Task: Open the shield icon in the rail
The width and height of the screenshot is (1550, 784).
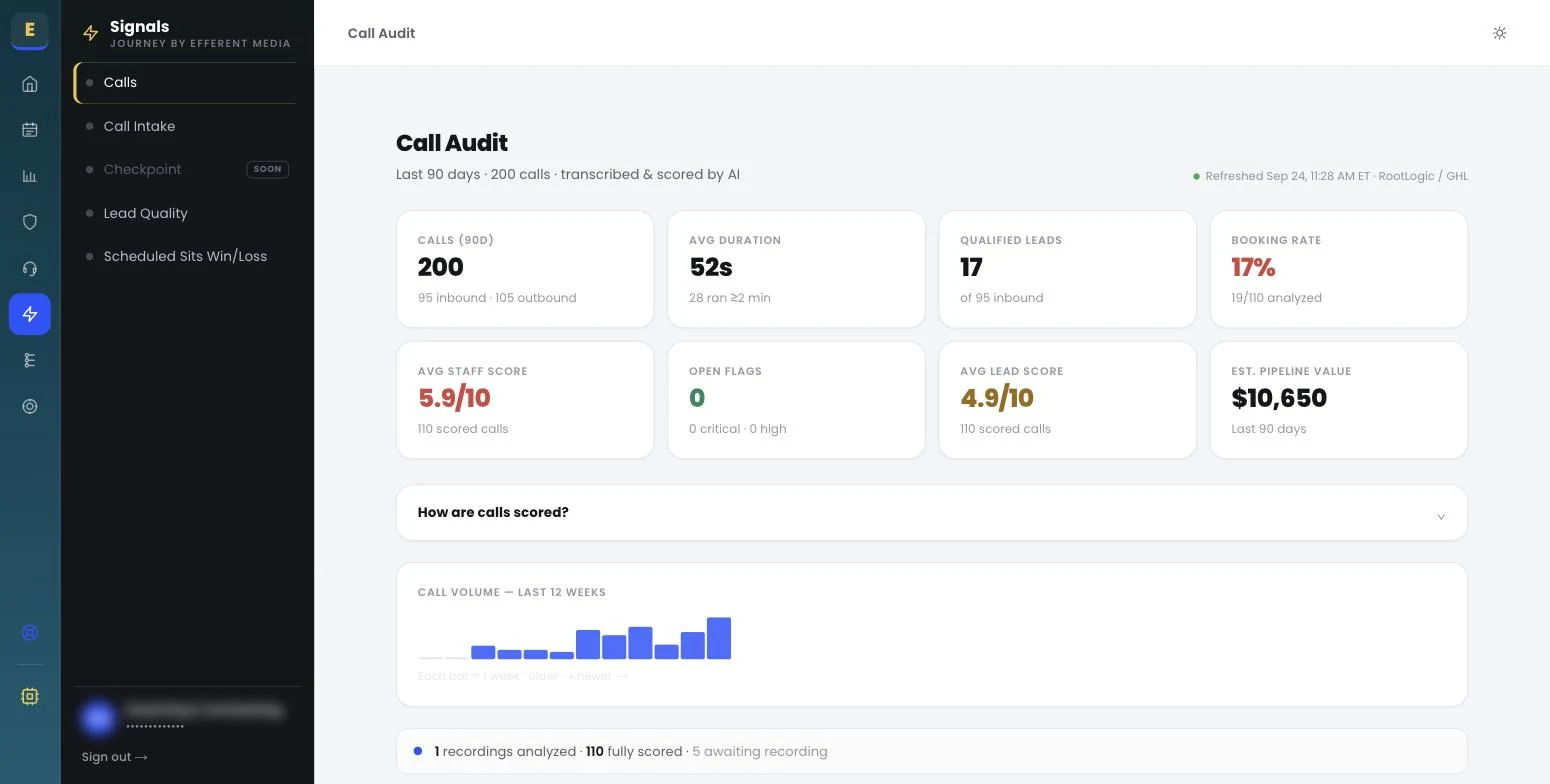Action: [x=30, y=222]
